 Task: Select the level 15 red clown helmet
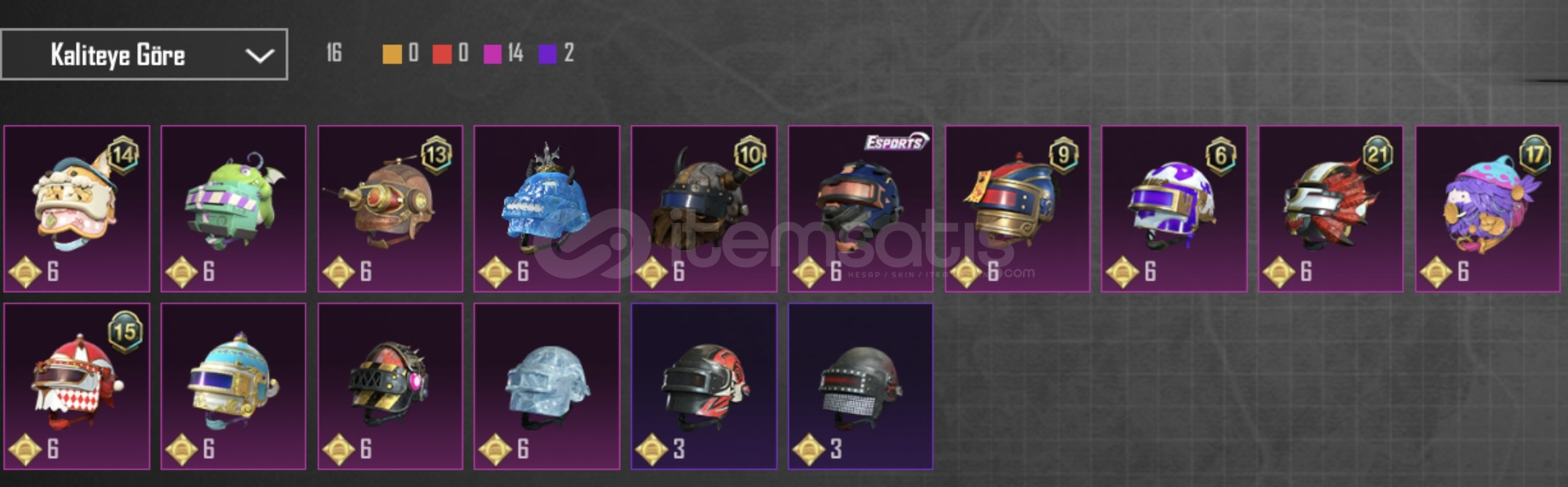[x=77, y=387]
